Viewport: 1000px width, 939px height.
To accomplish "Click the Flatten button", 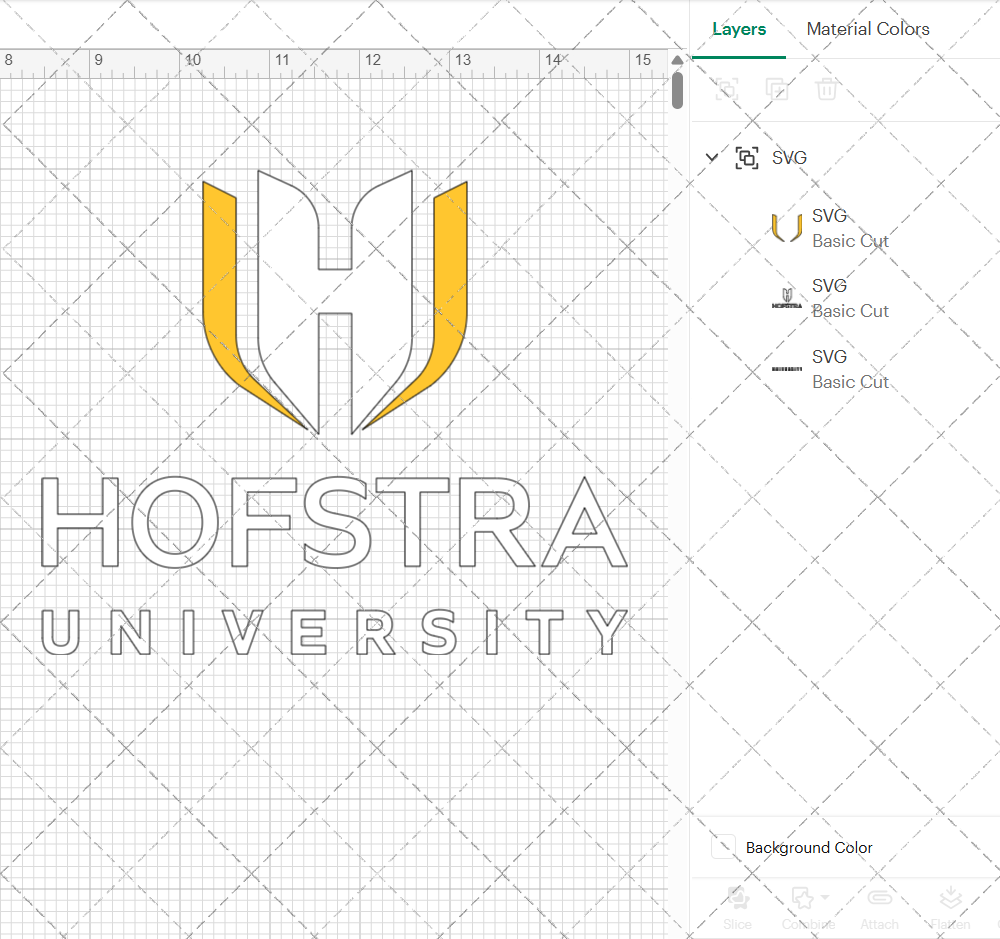I will coord(950,908).
